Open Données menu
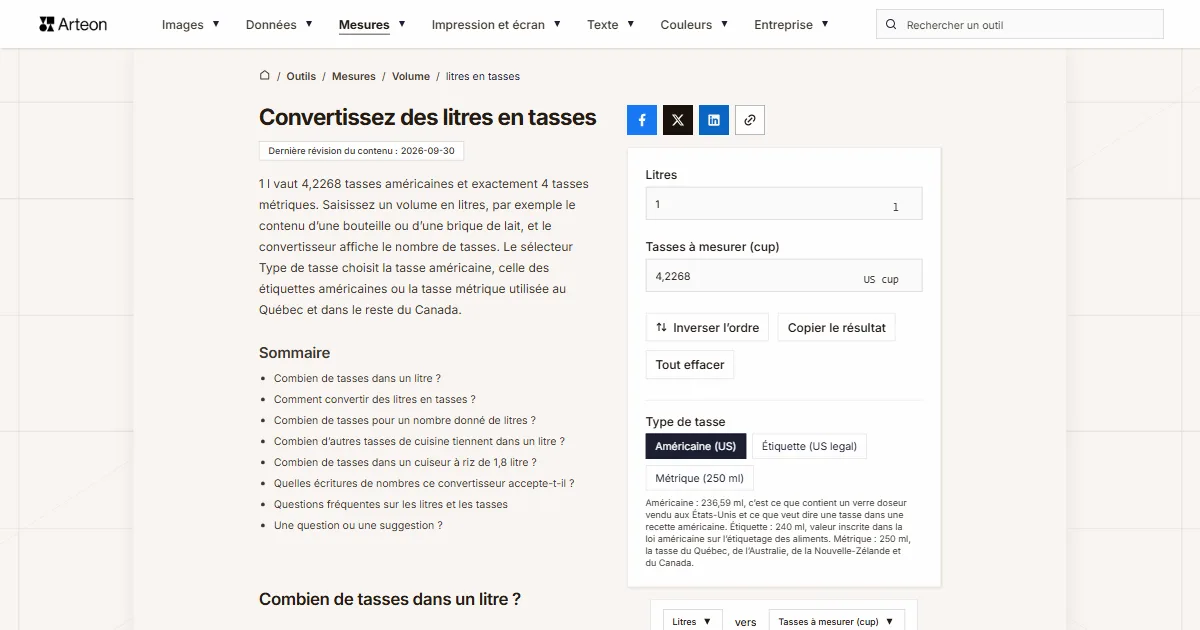The width and height of the screenshot is (1200, 630). coord(279,24)
